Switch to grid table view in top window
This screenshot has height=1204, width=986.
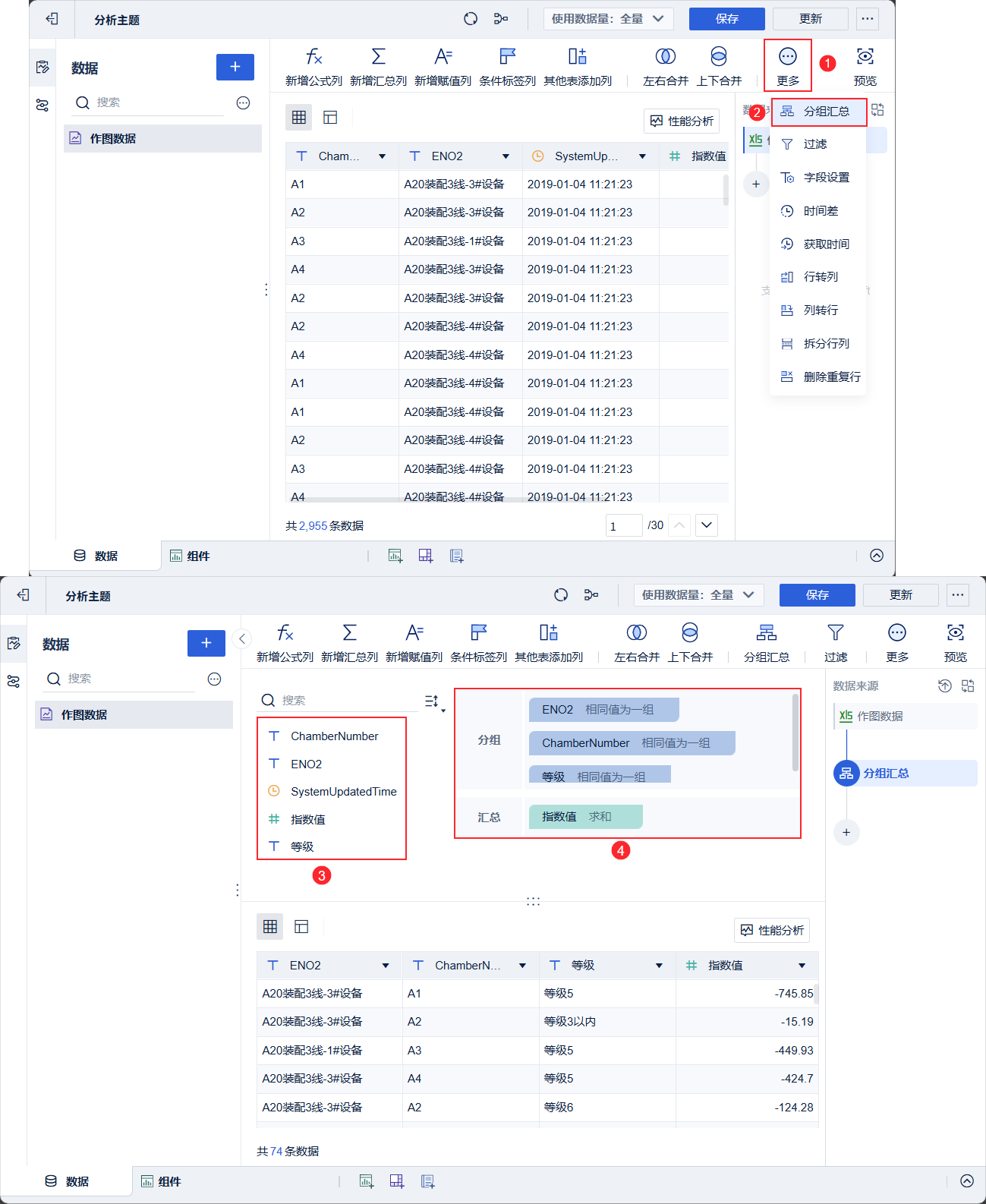298,117
